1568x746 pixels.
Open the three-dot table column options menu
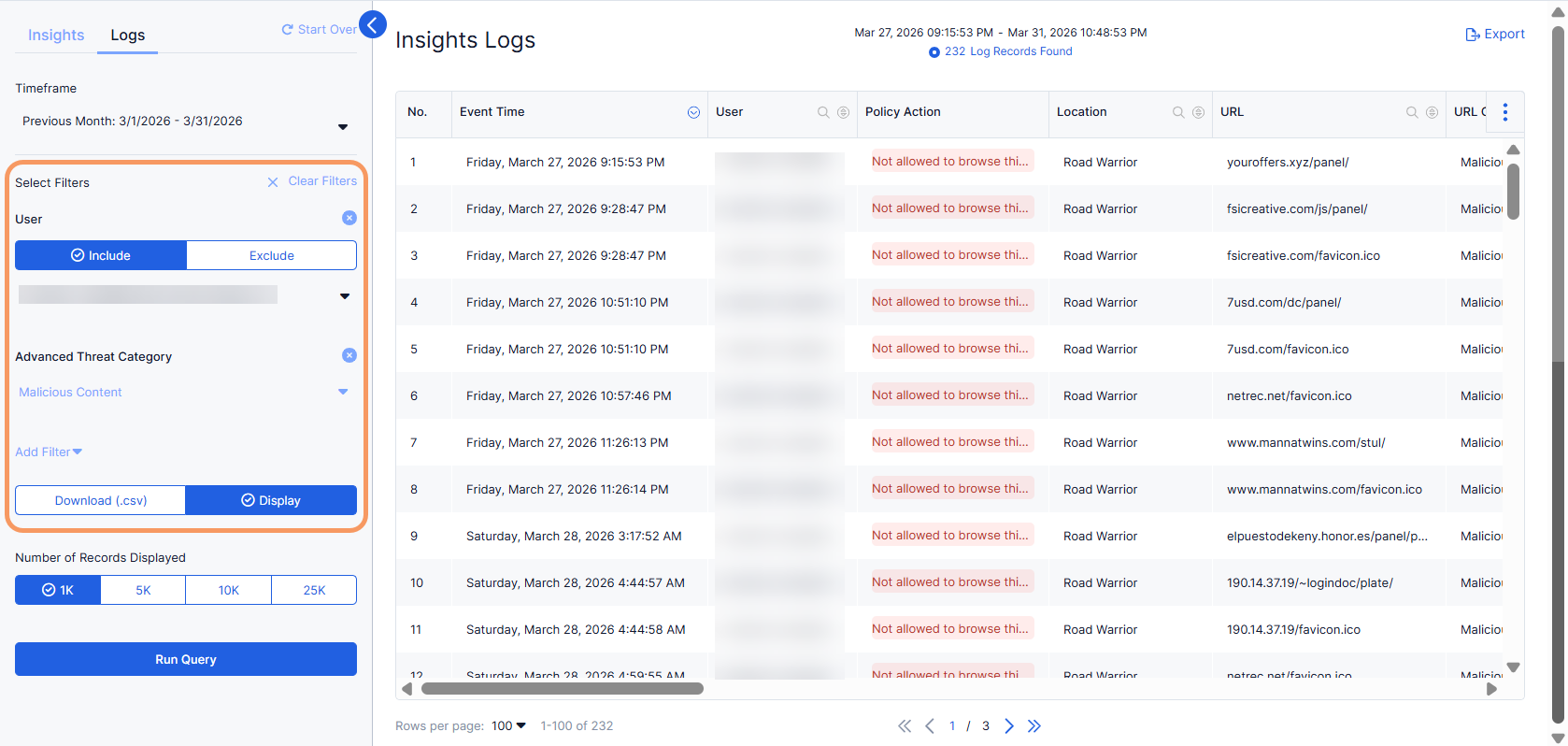click(x=1504, y=112)
